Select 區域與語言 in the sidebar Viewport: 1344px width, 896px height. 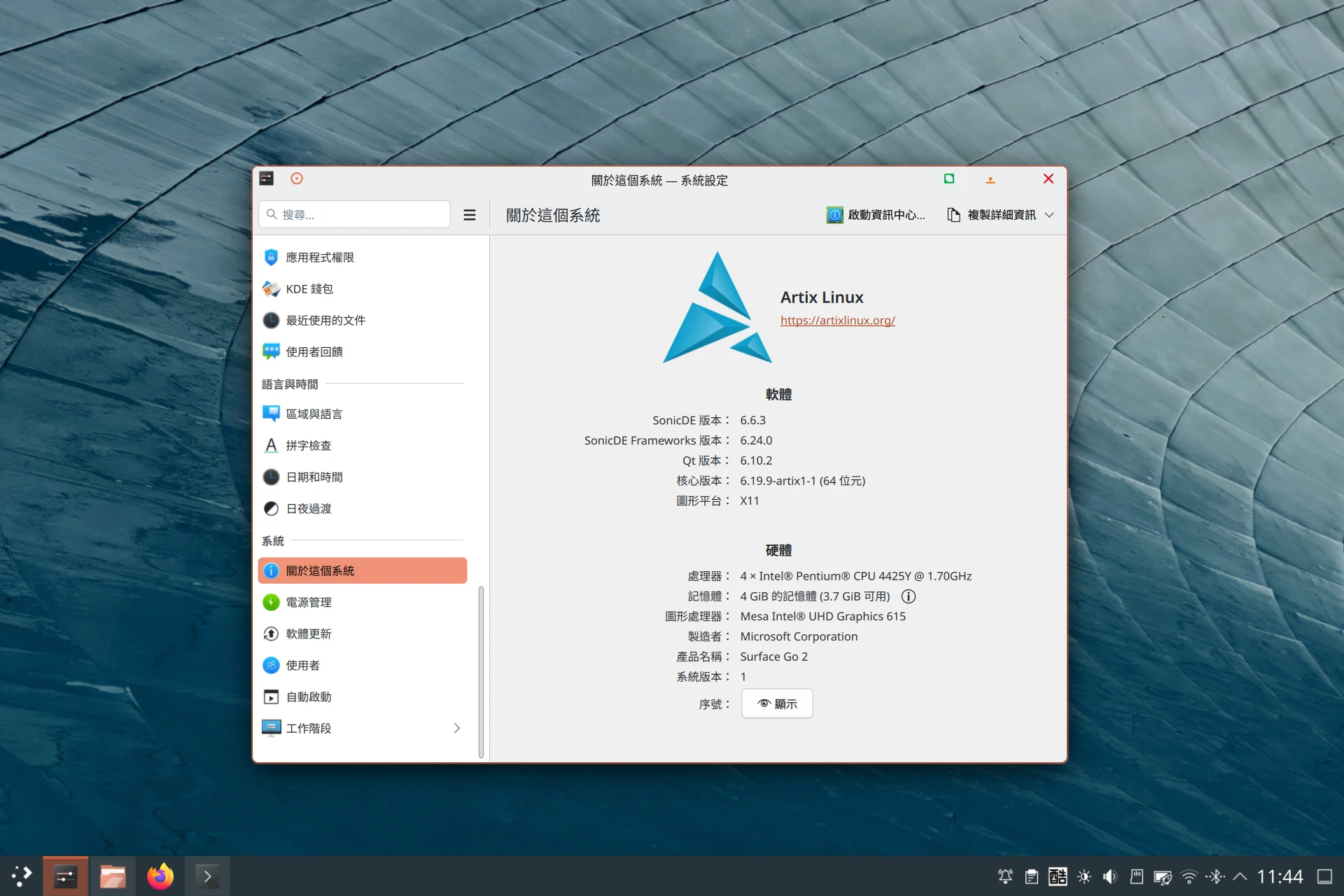tap(314, 414)
